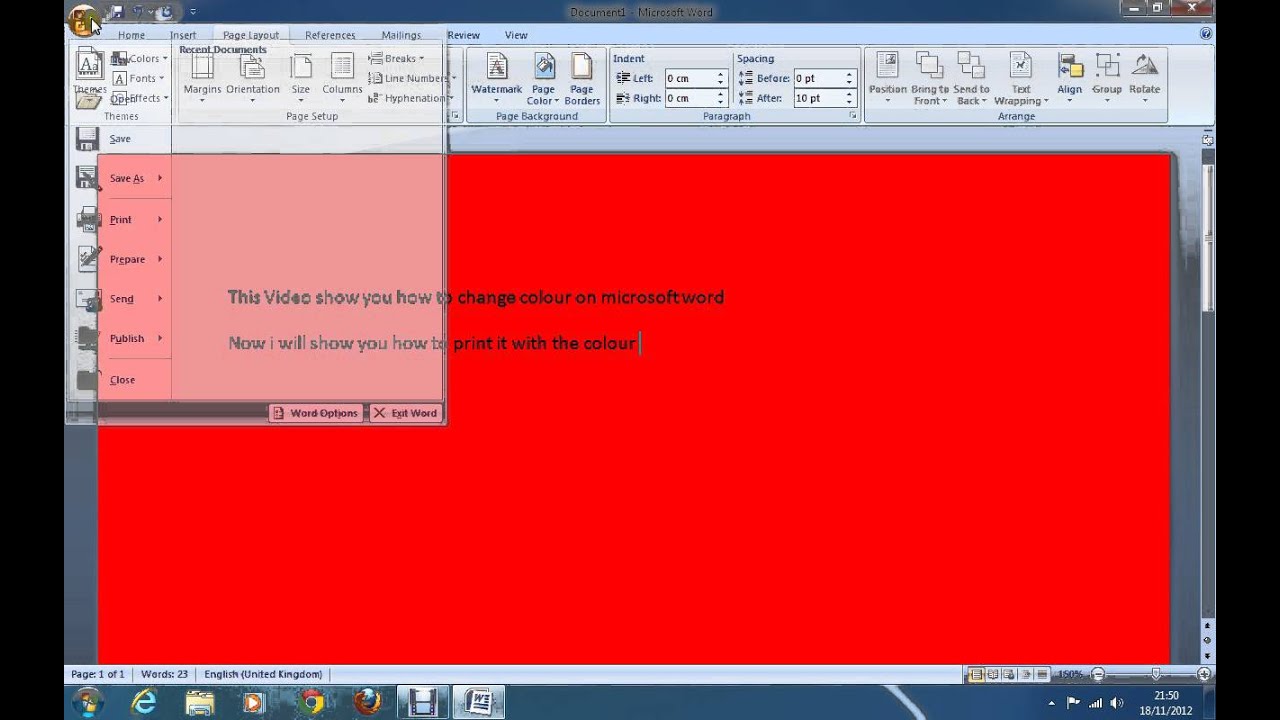Click 'Words: 23' in the status bar

pyautogui.click(x=164, y=674)
